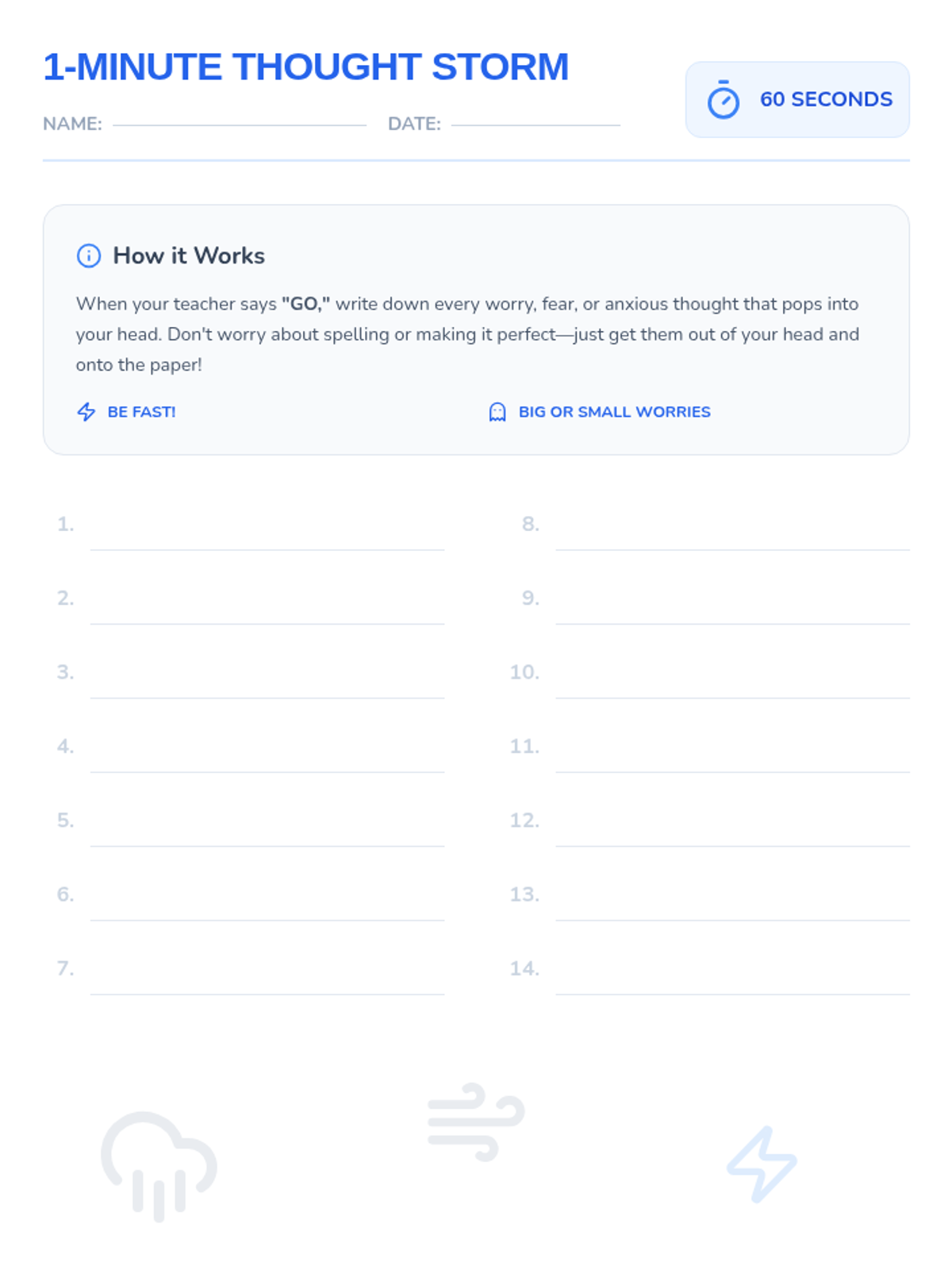Image resolution: width=952 pixels, height=1270 pixels.
Task: Click the wind gust illustration
Action: click(476, 1121)
